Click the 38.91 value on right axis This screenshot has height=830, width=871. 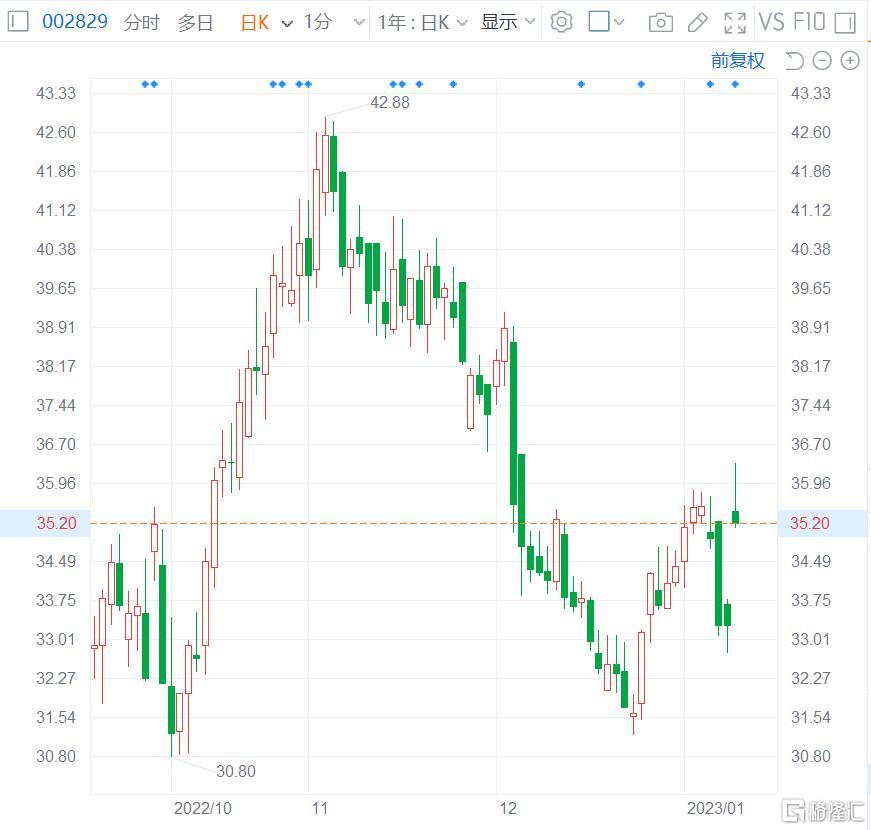tap(811, 327)
